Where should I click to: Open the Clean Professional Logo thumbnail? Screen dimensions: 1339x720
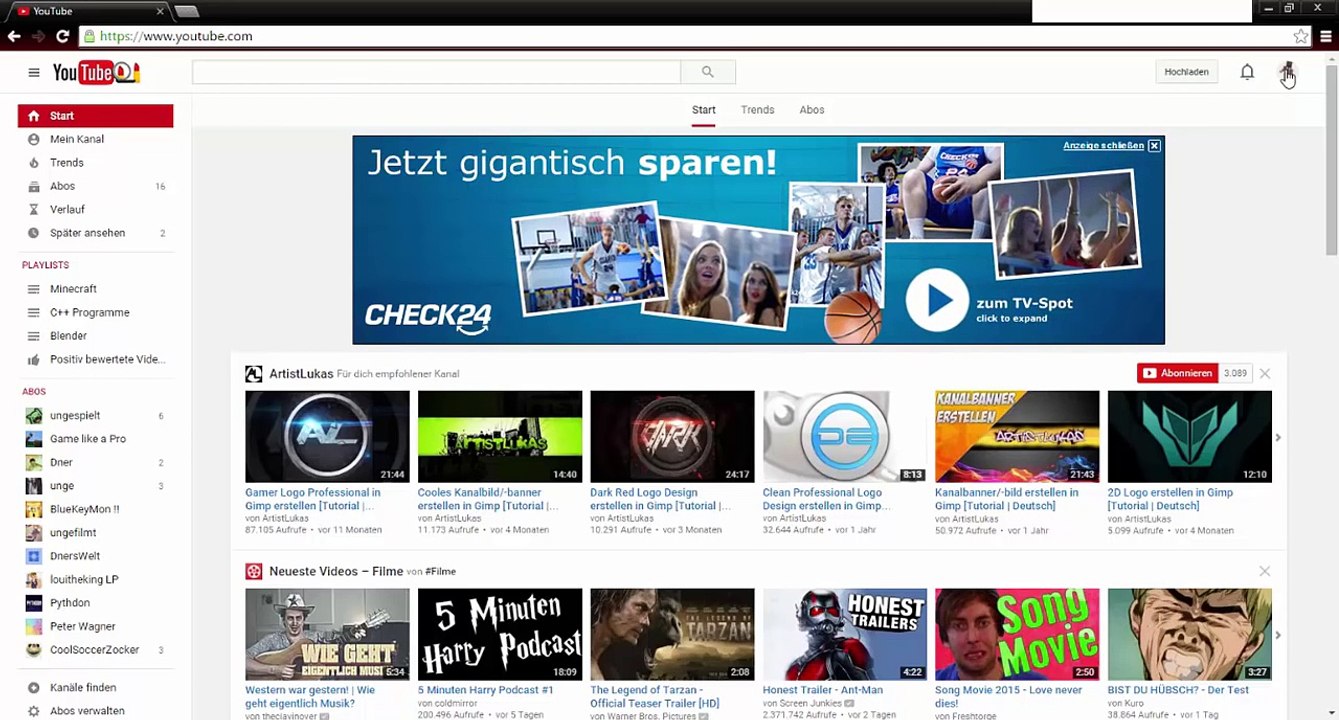(845, 437)
